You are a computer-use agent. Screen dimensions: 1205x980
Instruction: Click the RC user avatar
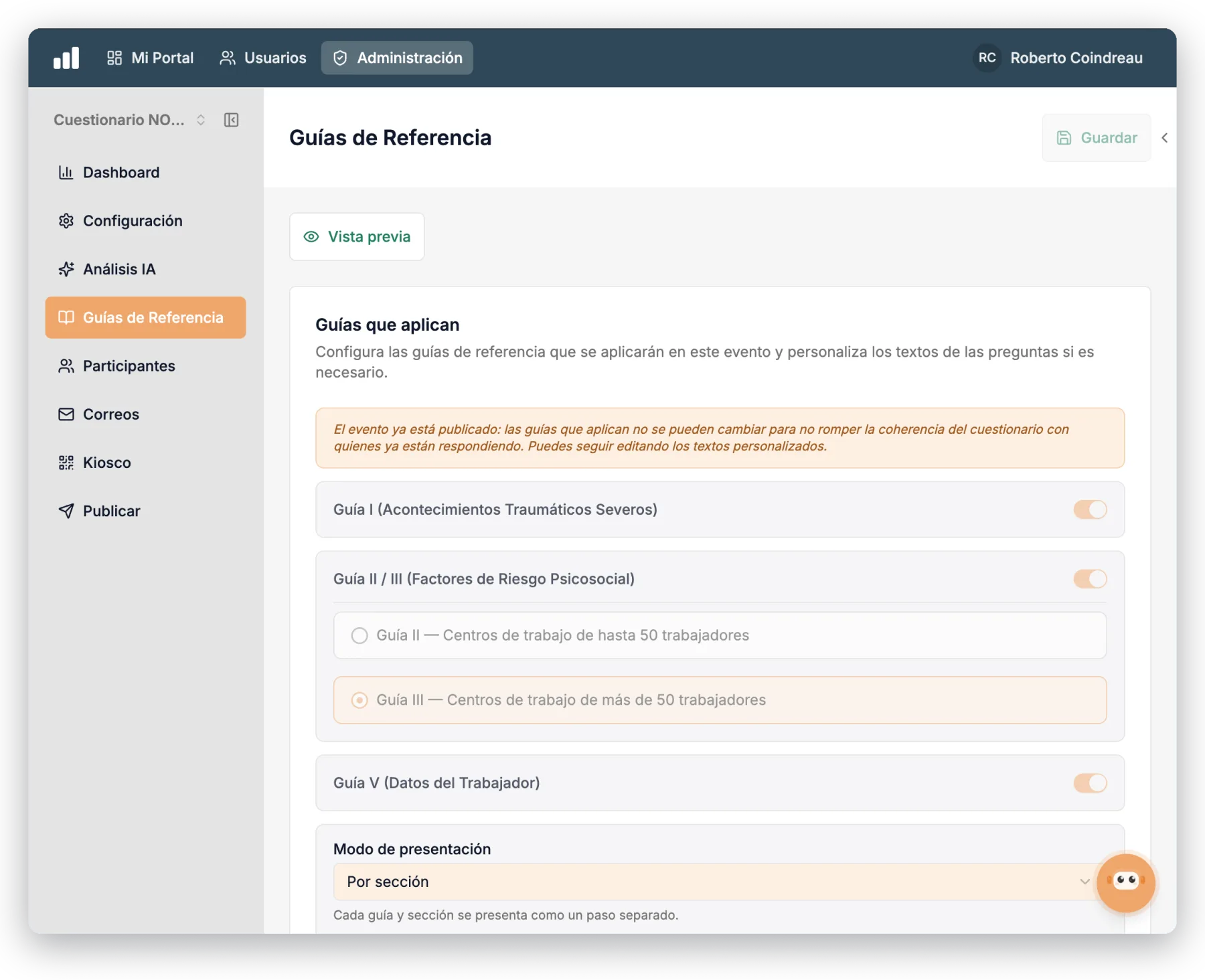(987, 58)
